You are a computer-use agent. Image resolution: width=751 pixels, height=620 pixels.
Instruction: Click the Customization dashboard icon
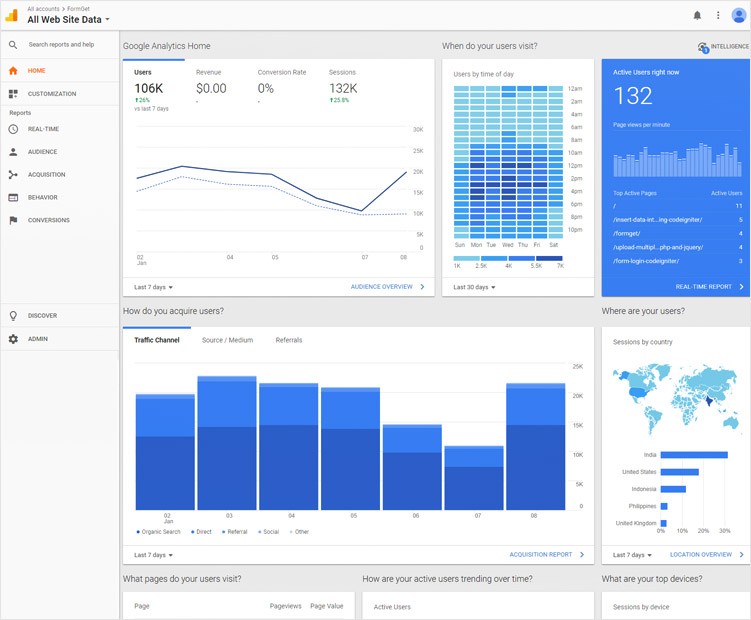[13, 94]
